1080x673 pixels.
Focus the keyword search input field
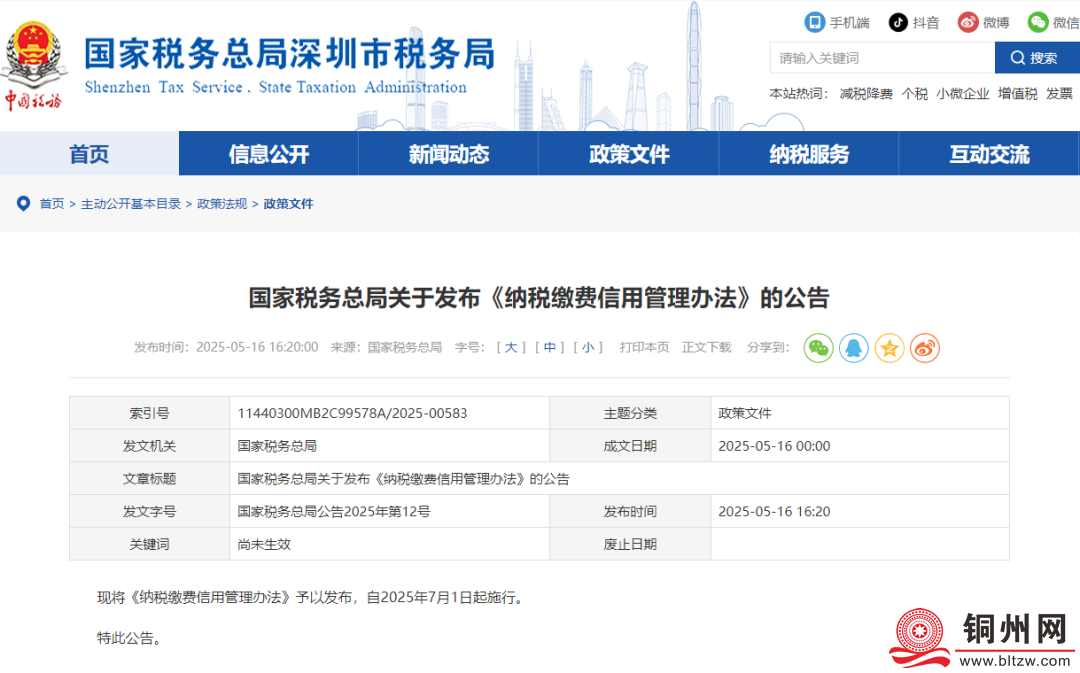[x=881, y=58]
